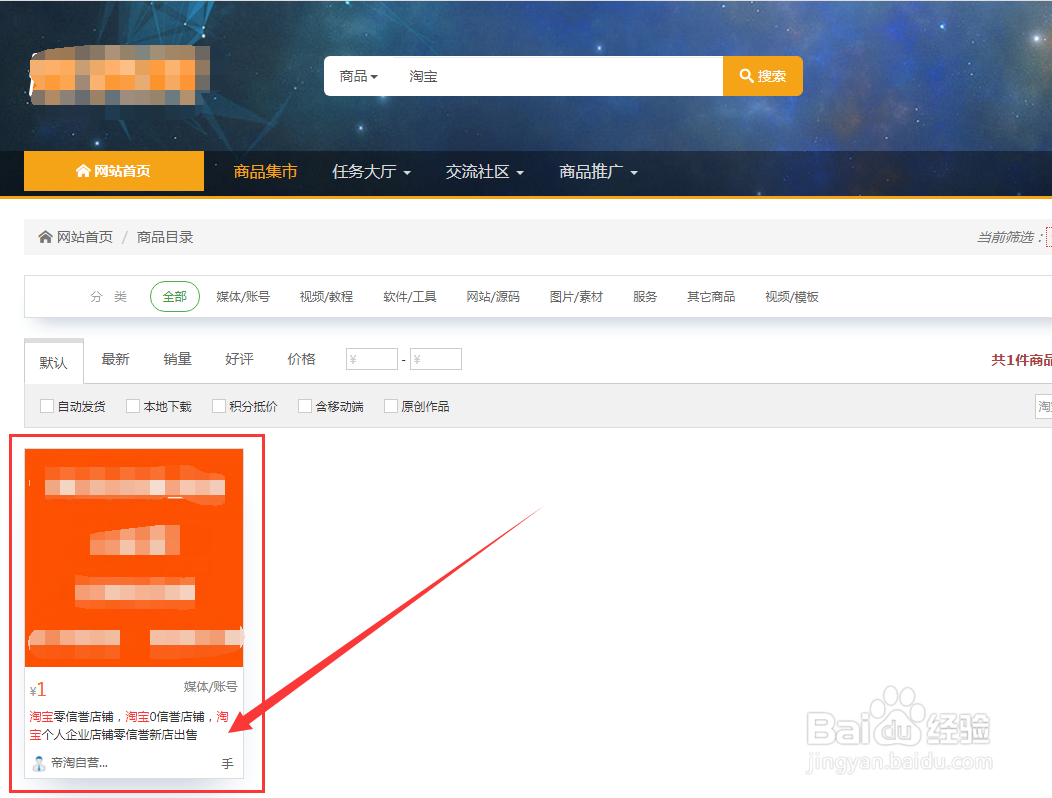Click 商品目录 breadcrumb link
The height and width of the screenshot is (798, 1052).
click(x=165, y=237)
